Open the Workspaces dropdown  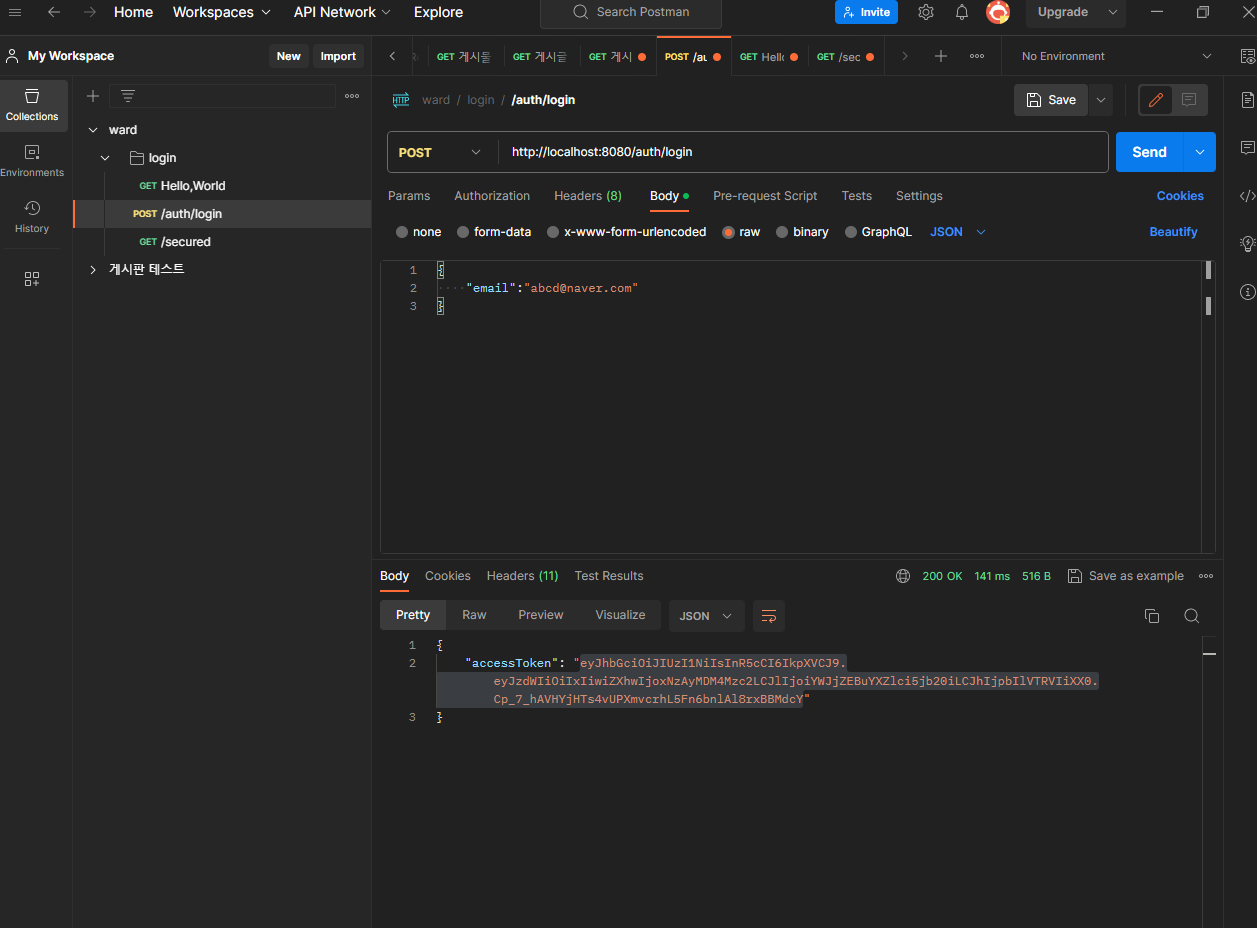click(222, 12)
